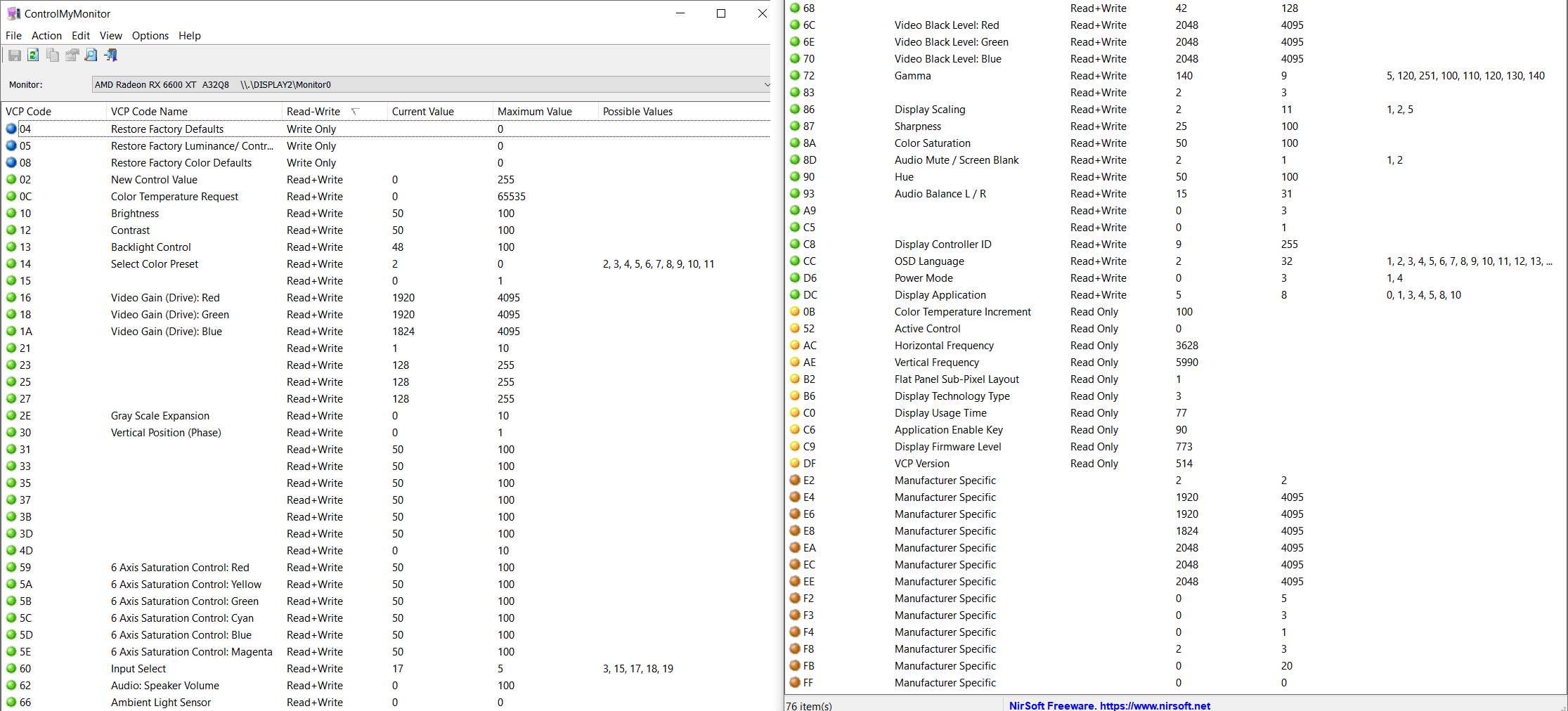Click the Possible Values column header
The height and width of the screenshot is (711, 1568).
click(637, 112)
